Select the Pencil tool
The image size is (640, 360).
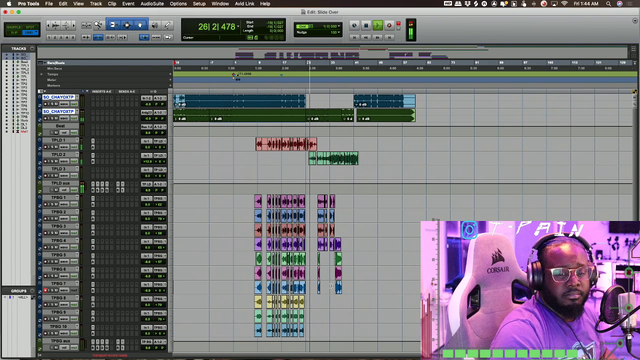(167, 25)
